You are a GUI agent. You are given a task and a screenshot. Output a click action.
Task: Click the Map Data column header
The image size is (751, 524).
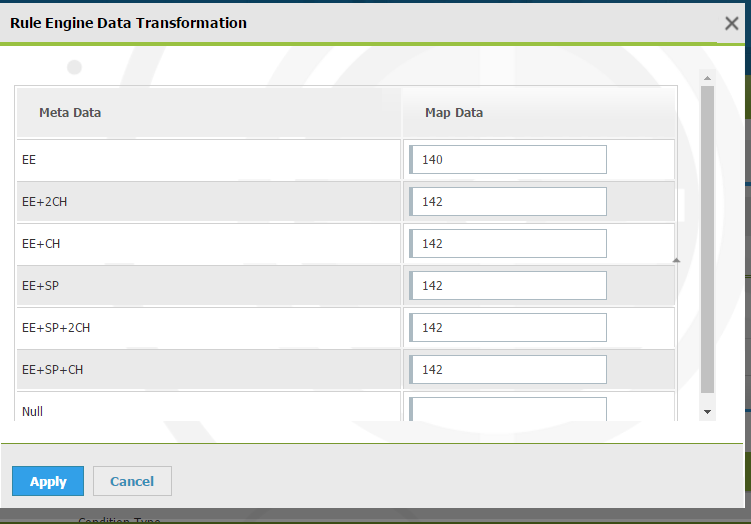(454, 113)
